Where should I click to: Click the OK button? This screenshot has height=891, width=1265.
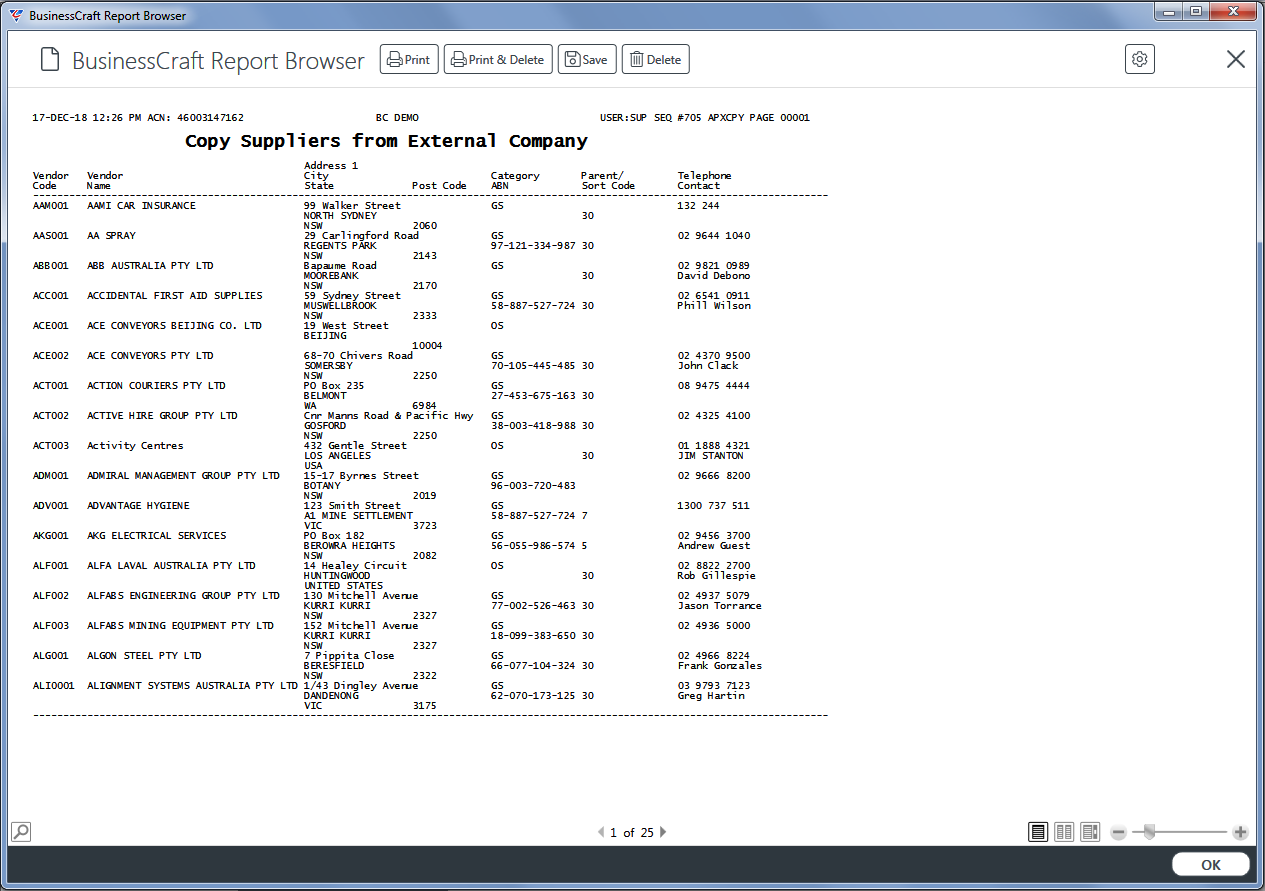click(x=1211, y=865)
